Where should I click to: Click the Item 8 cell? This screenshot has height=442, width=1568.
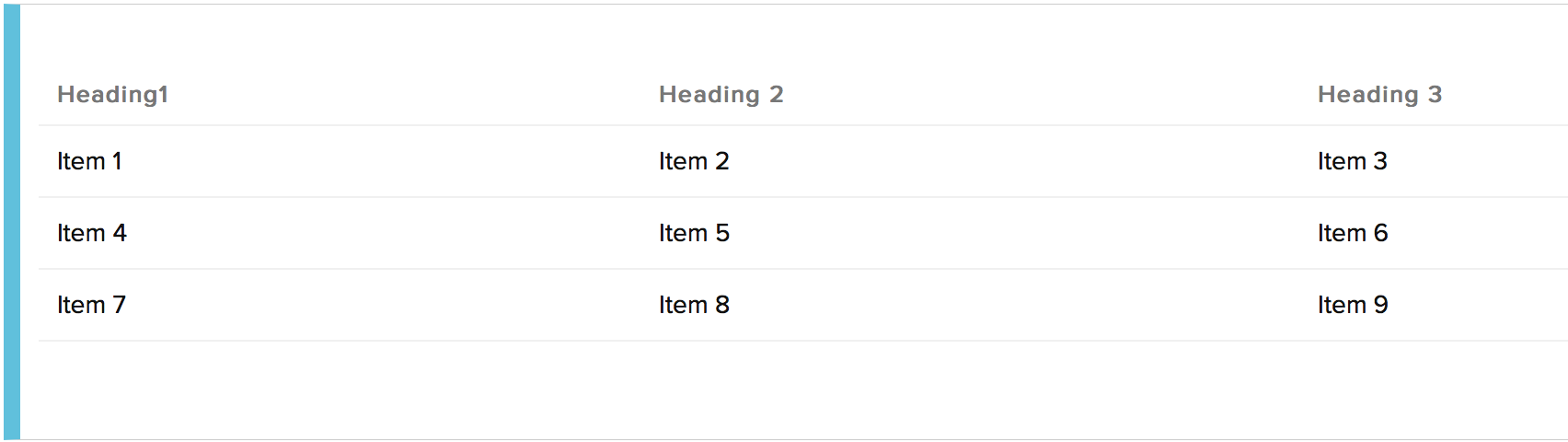tap(694, 305)
